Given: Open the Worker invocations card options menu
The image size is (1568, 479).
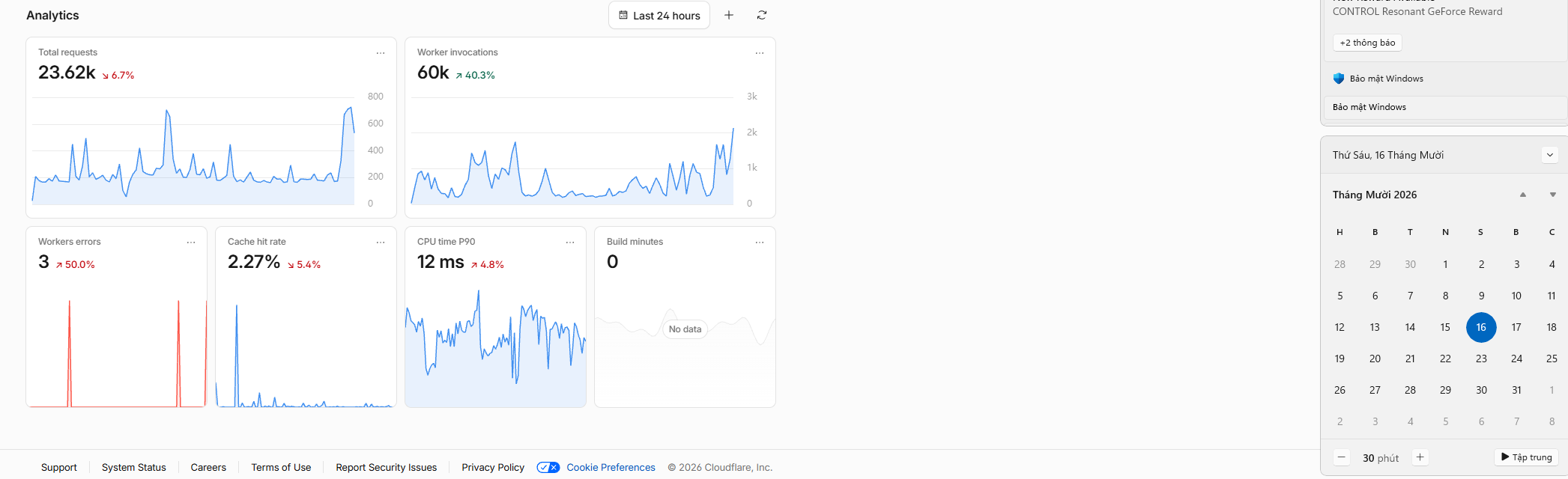Looking at the screenshot, I should click(x=760, y=53).
